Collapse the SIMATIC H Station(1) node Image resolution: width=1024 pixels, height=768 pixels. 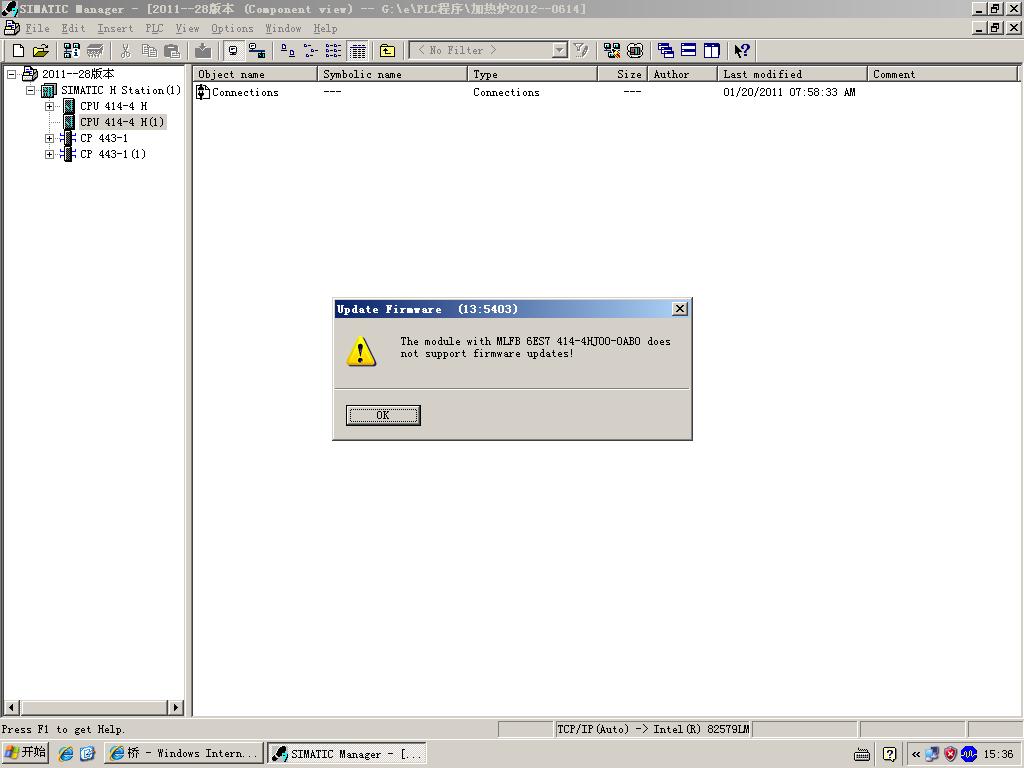(x=30, y=90)
